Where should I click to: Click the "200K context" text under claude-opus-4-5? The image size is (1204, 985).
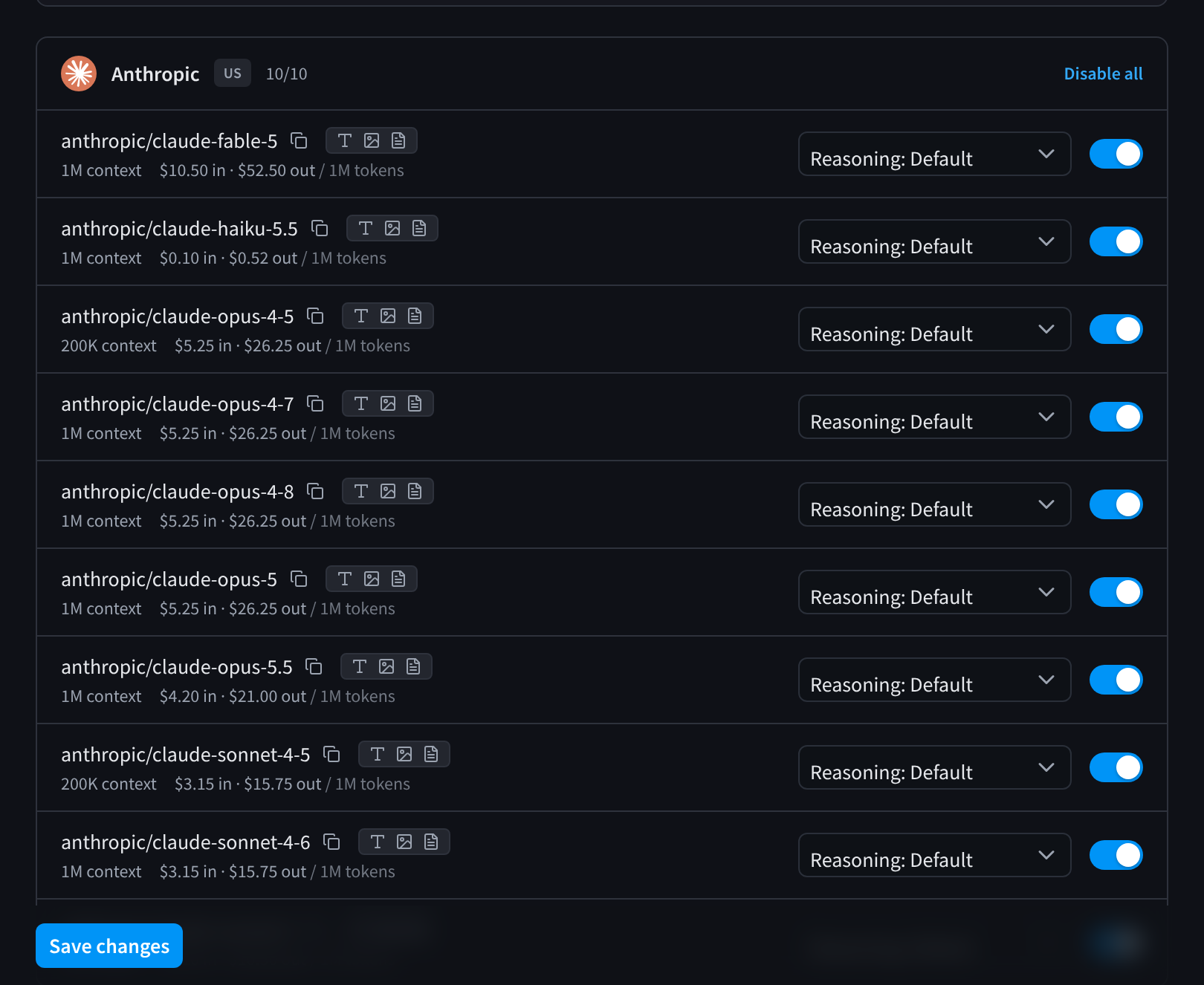[109, 345]
